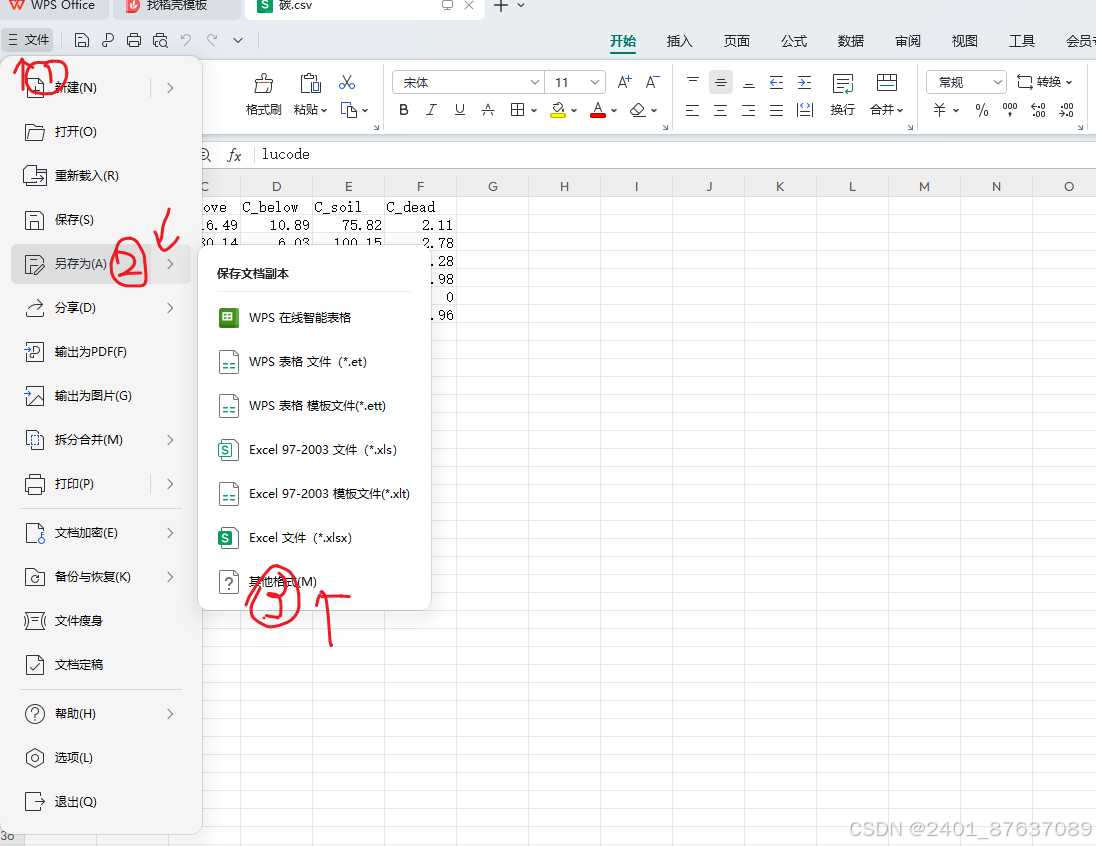Click the currency ¥ format icon
This screenshot has height=846, width=1096.
pyautogui.click(x=939, y=110)
